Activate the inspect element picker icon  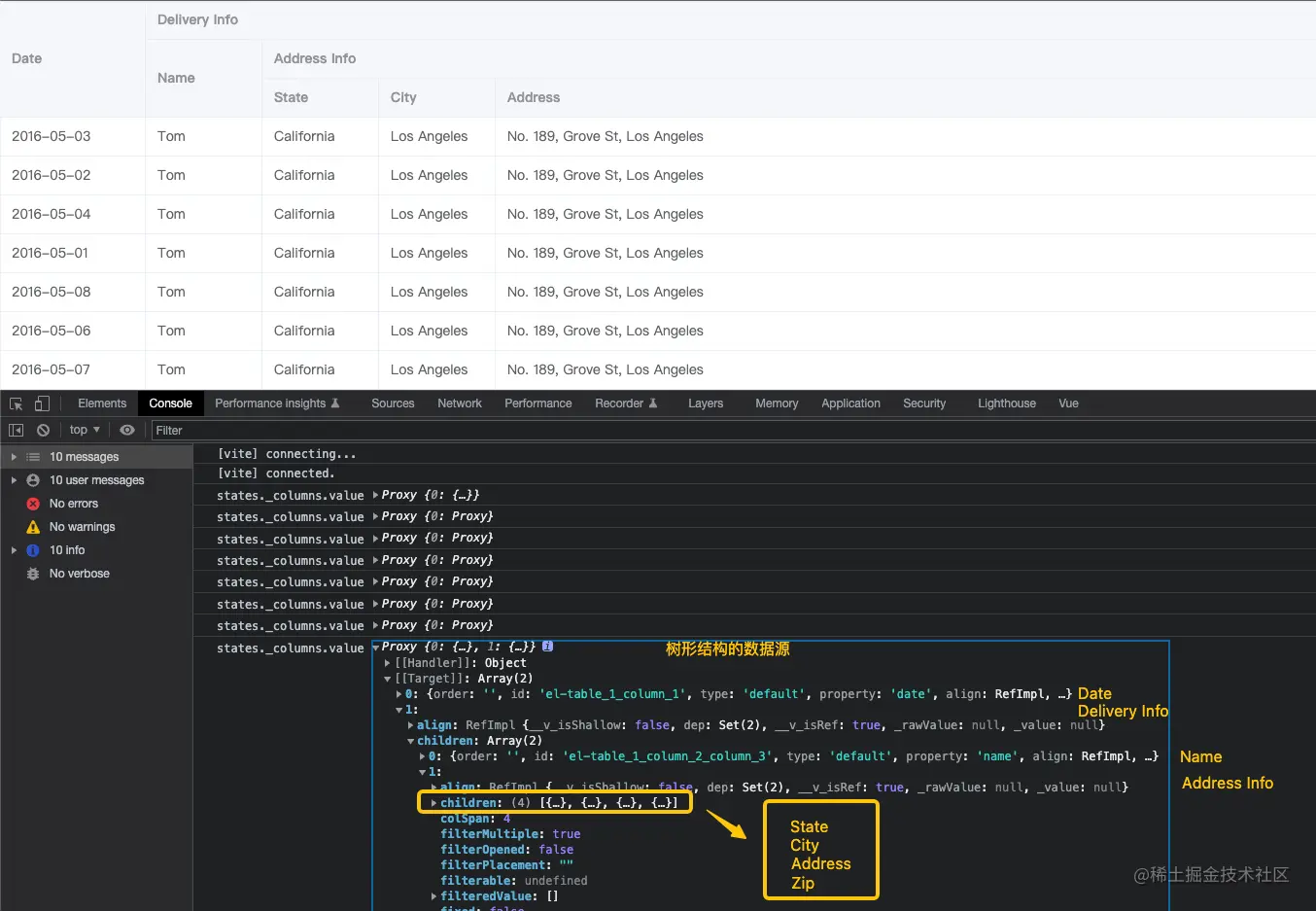coord(17,403)
